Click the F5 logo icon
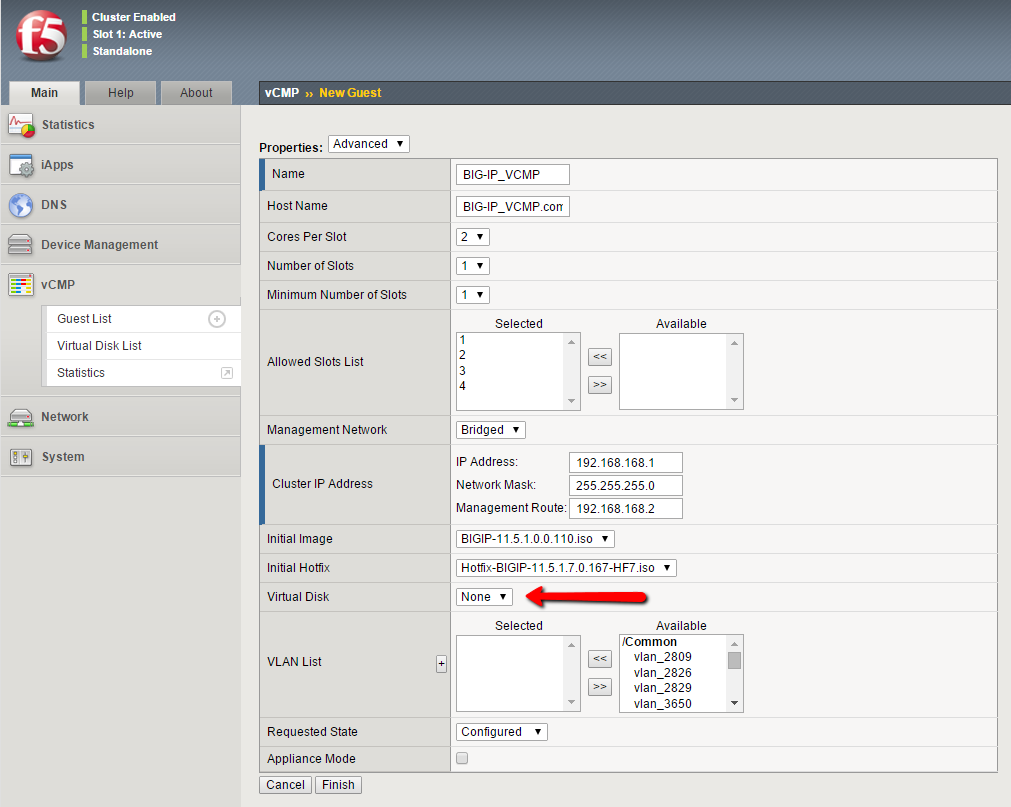 [x=41, y=36]
